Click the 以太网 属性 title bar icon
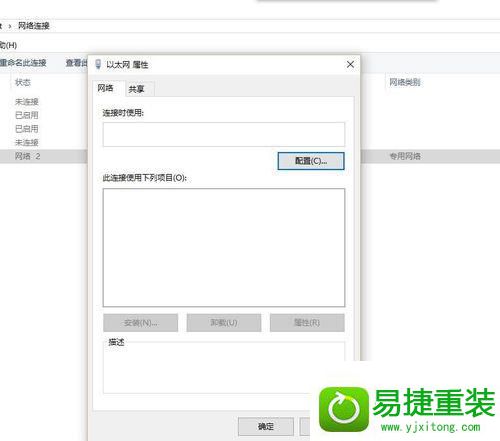 (x=98, y=64)
